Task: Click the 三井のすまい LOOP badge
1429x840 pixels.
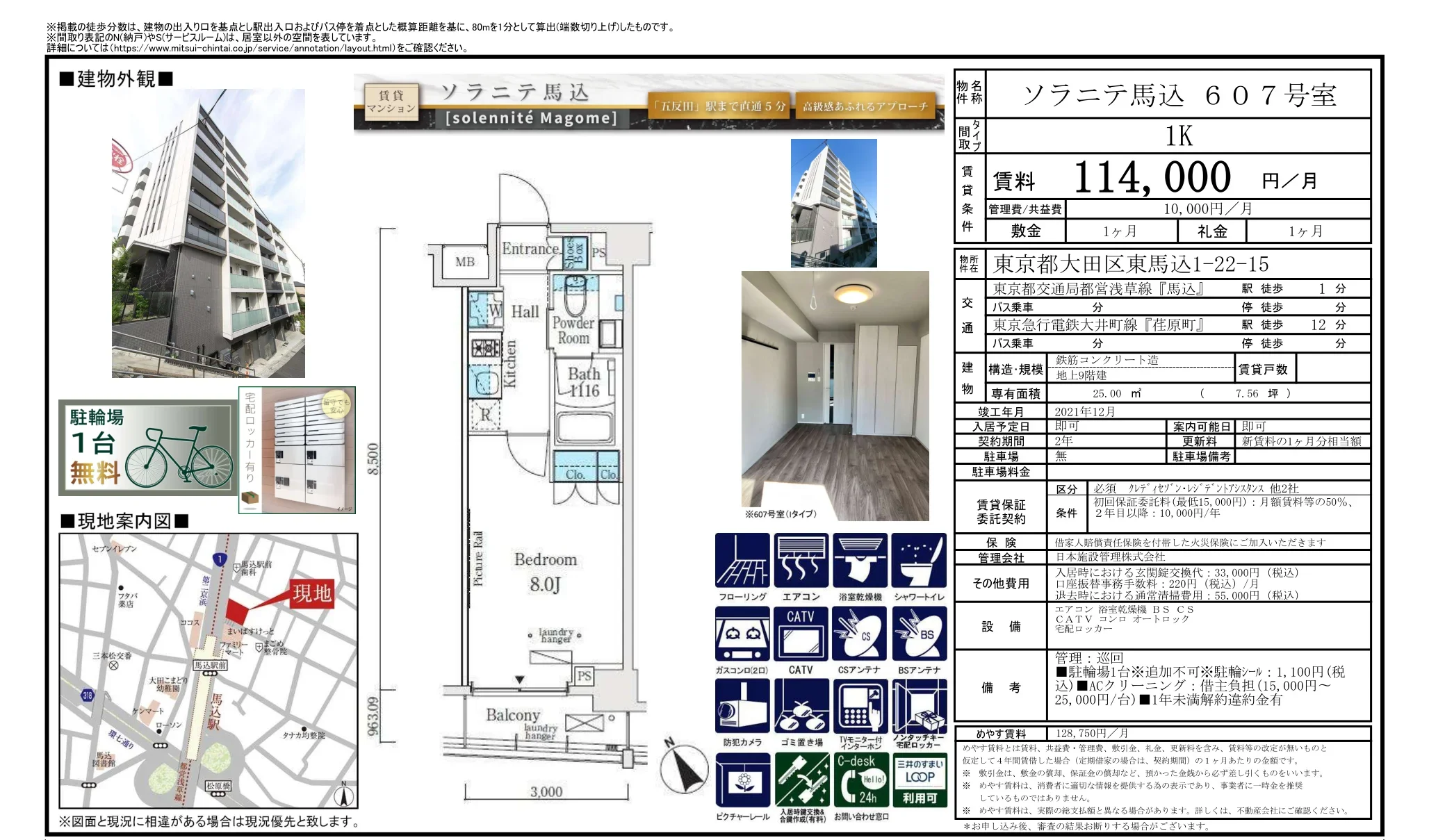Action: (919, 780)
